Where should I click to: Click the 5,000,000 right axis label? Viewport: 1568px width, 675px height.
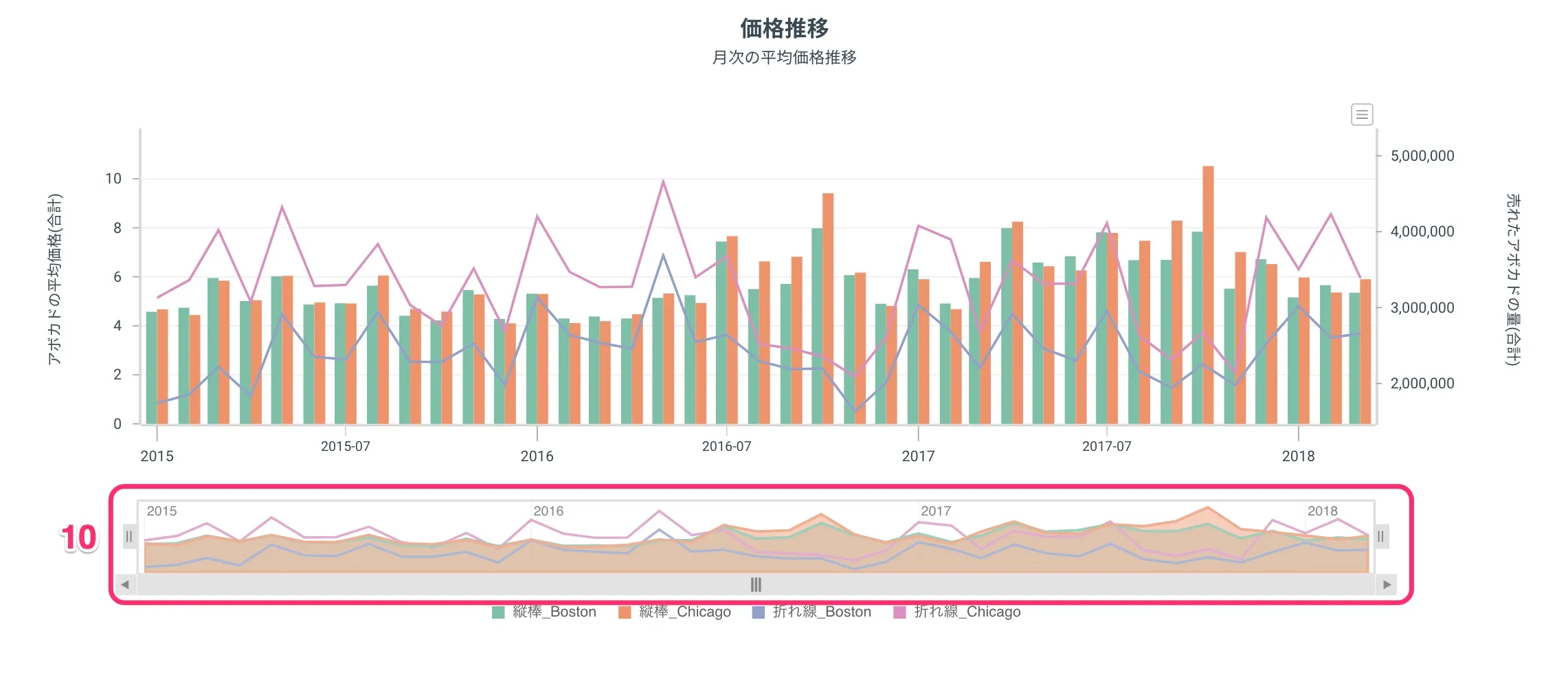[1422, 156]
